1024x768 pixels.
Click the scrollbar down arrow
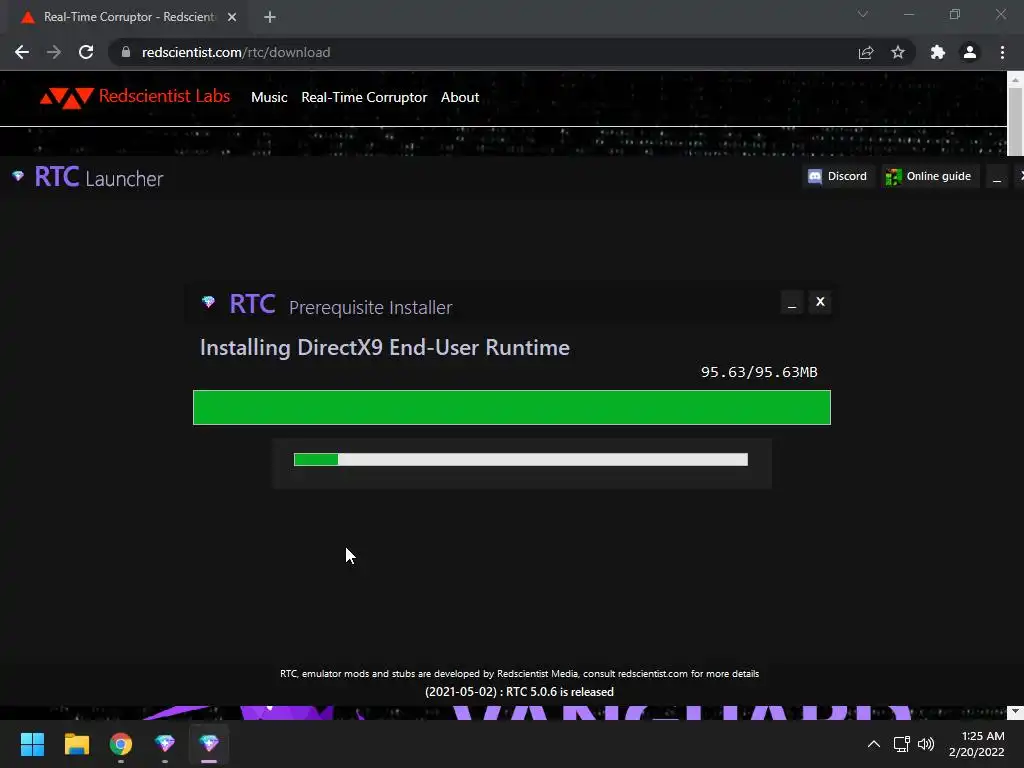(x=1015, y=712)
